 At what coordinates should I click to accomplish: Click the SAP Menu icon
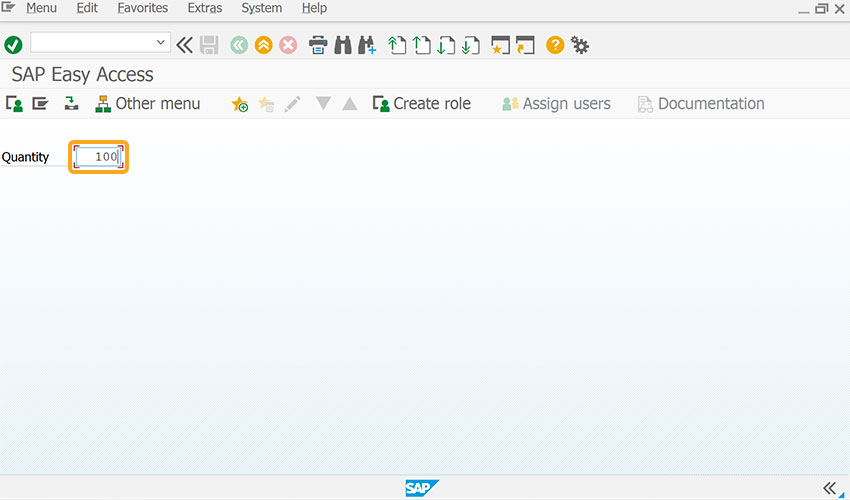tap(40, 103)
